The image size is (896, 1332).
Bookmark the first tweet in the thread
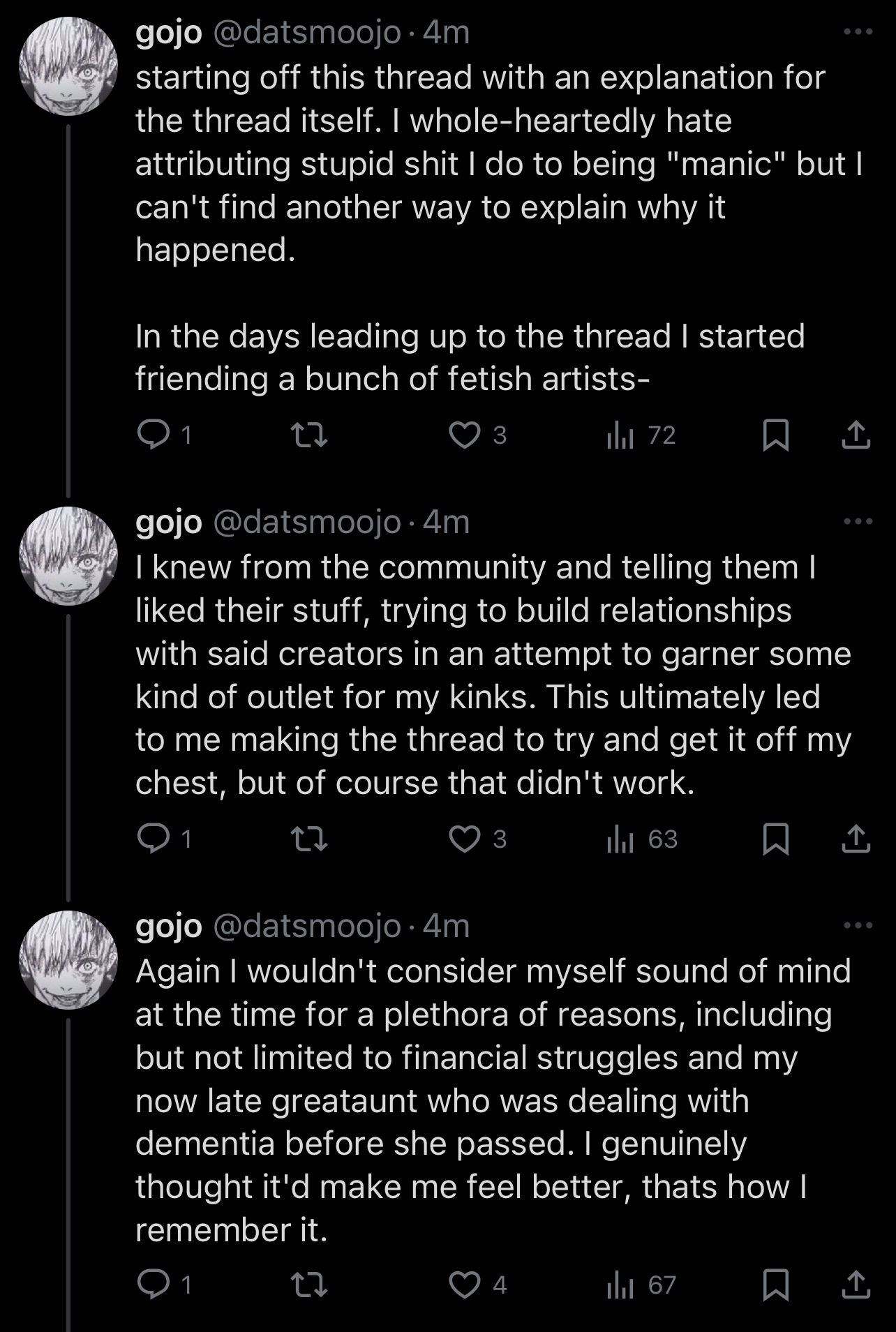point(775,435)
